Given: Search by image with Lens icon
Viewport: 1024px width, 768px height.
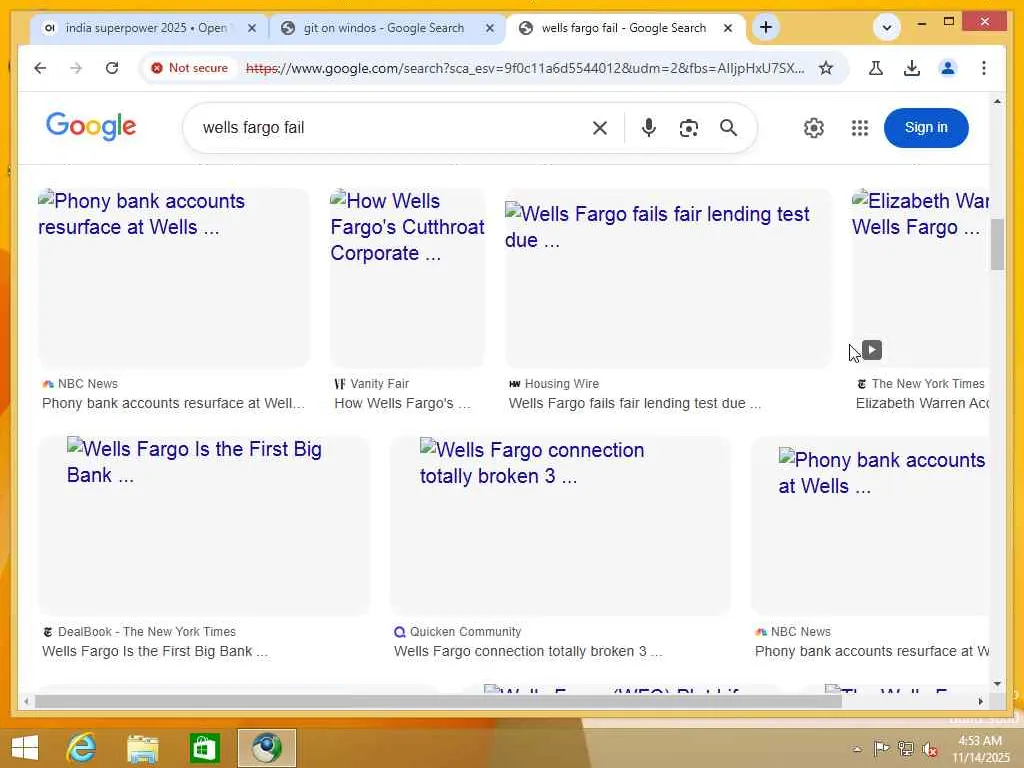Looking at the screenshot, I should [688, 128].
